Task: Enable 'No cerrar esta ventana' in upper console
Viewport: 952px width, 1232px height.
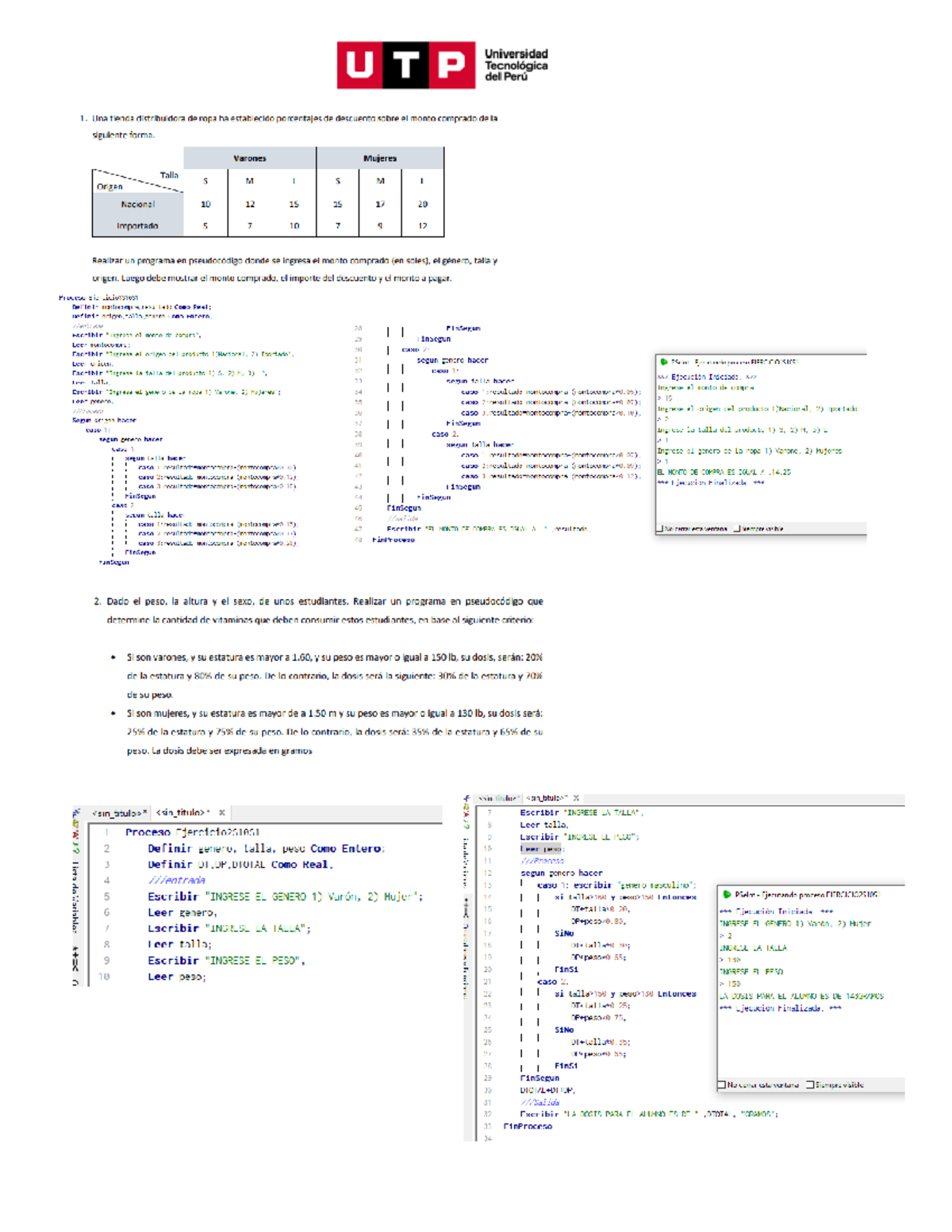Action: tap(660, 528)
